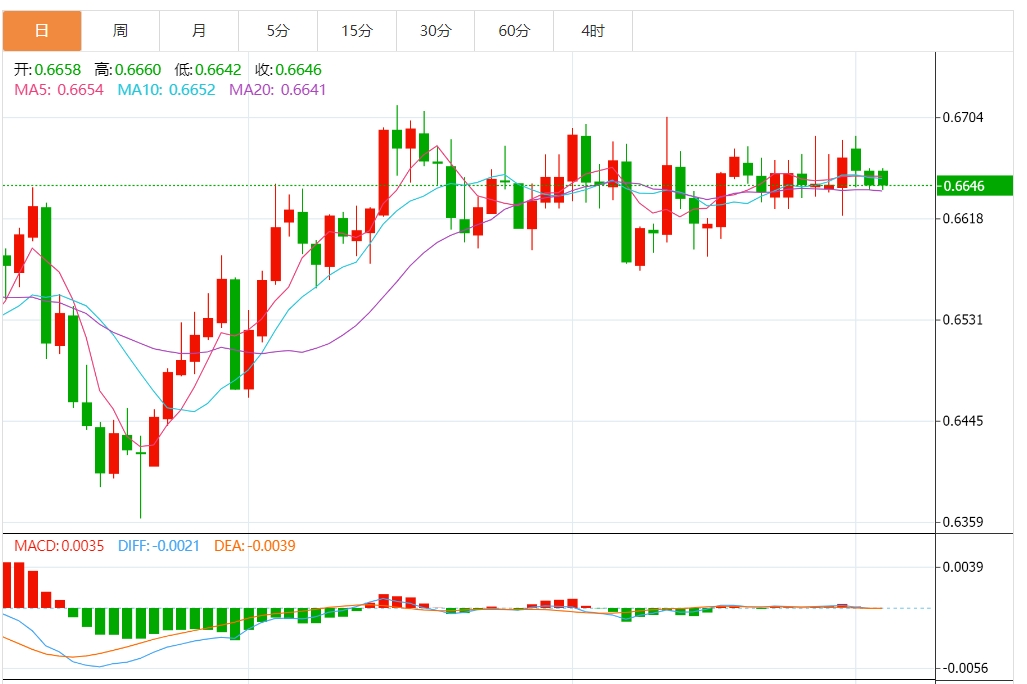Click the 0.6445 price axis label
Viewport: 1027px width, 684px height.
[963, 421]
